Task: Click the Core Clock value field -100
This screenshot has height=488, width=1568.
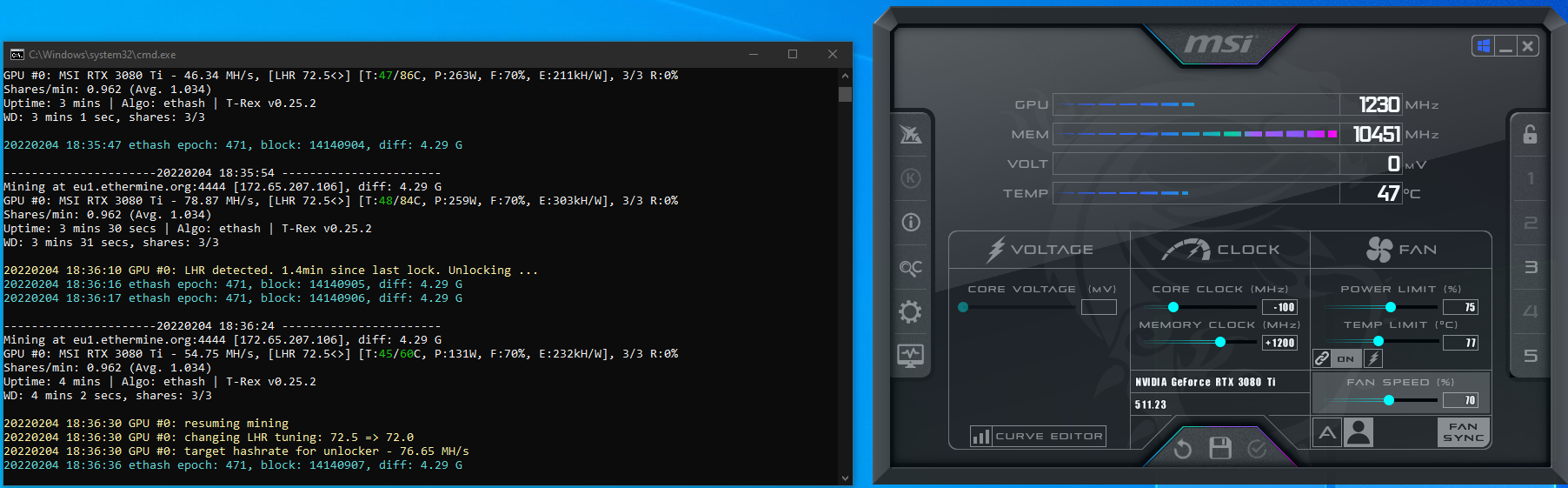Action: click(1279, 307)
